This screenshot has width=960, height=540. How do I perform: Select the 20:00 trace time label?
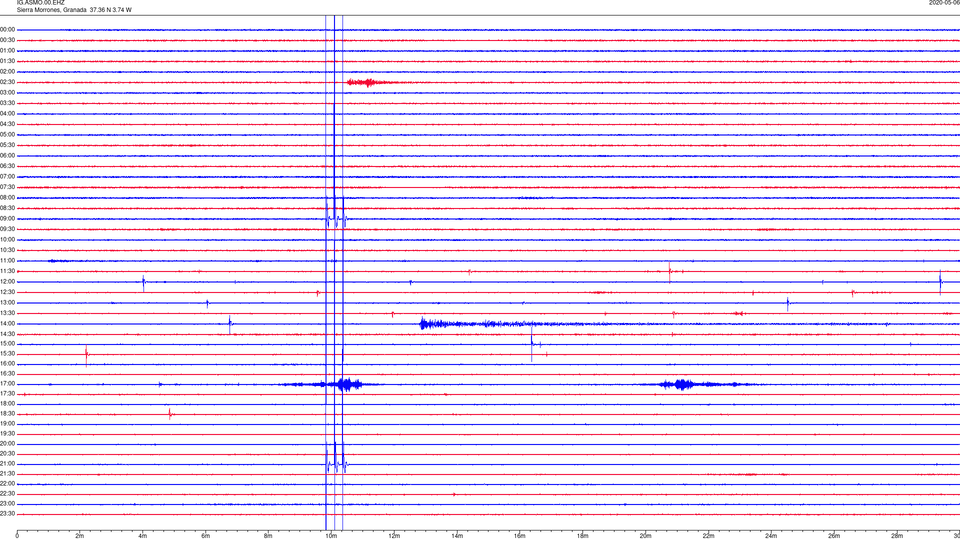click(x=7, y=444)
